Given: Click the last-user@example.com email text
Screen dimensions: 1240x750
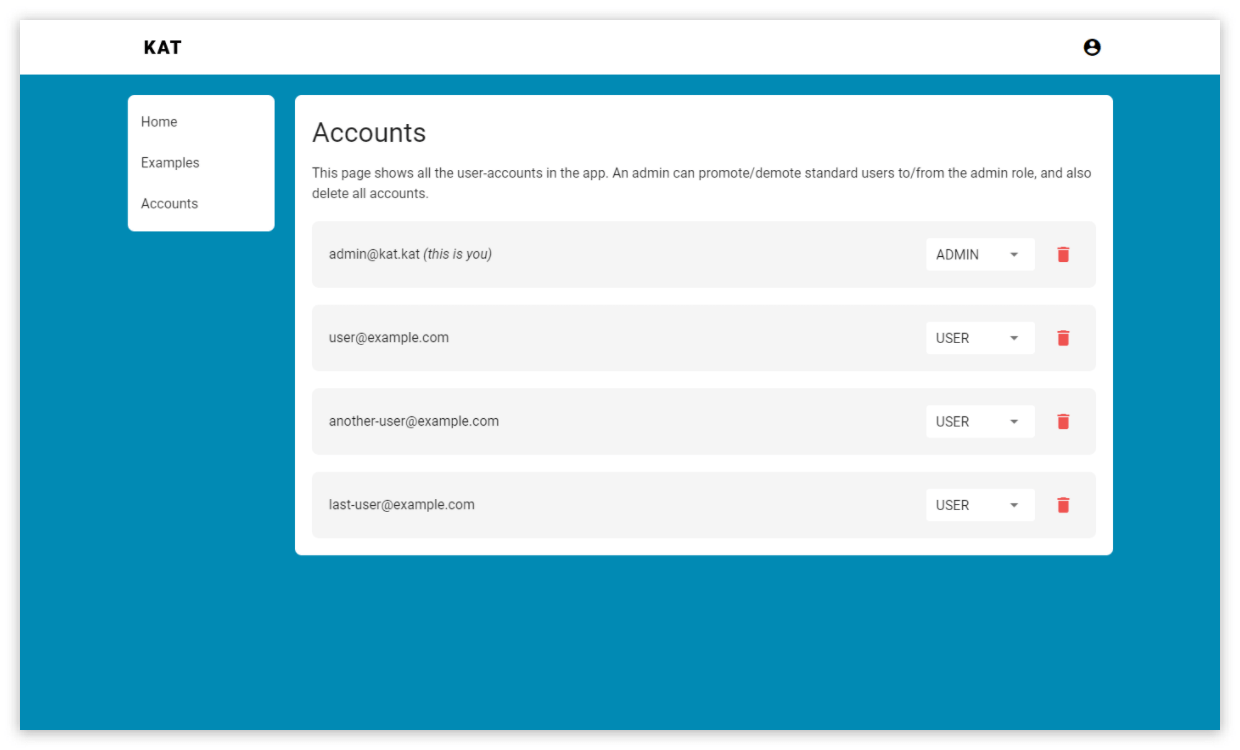Looking at the screenshot, I should (402, 505).
